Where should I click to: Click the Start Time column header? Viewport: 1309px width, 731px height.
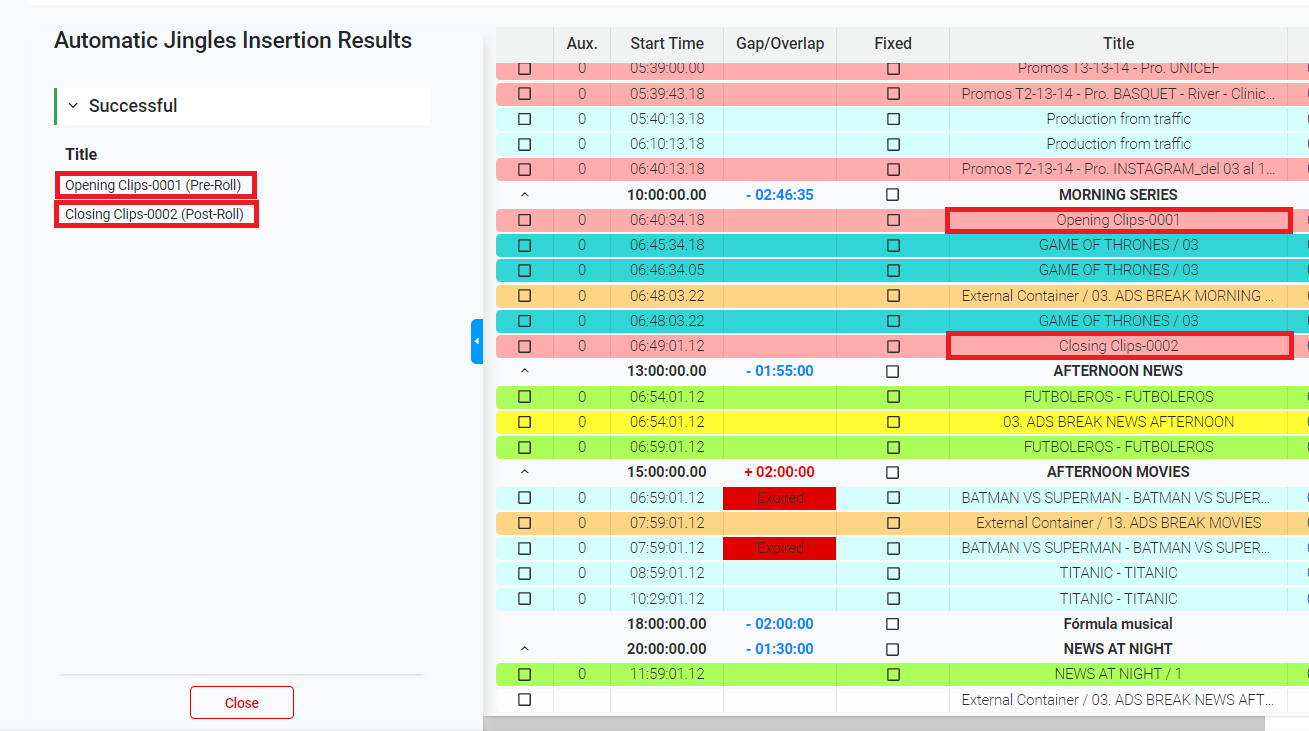point(667,44)
